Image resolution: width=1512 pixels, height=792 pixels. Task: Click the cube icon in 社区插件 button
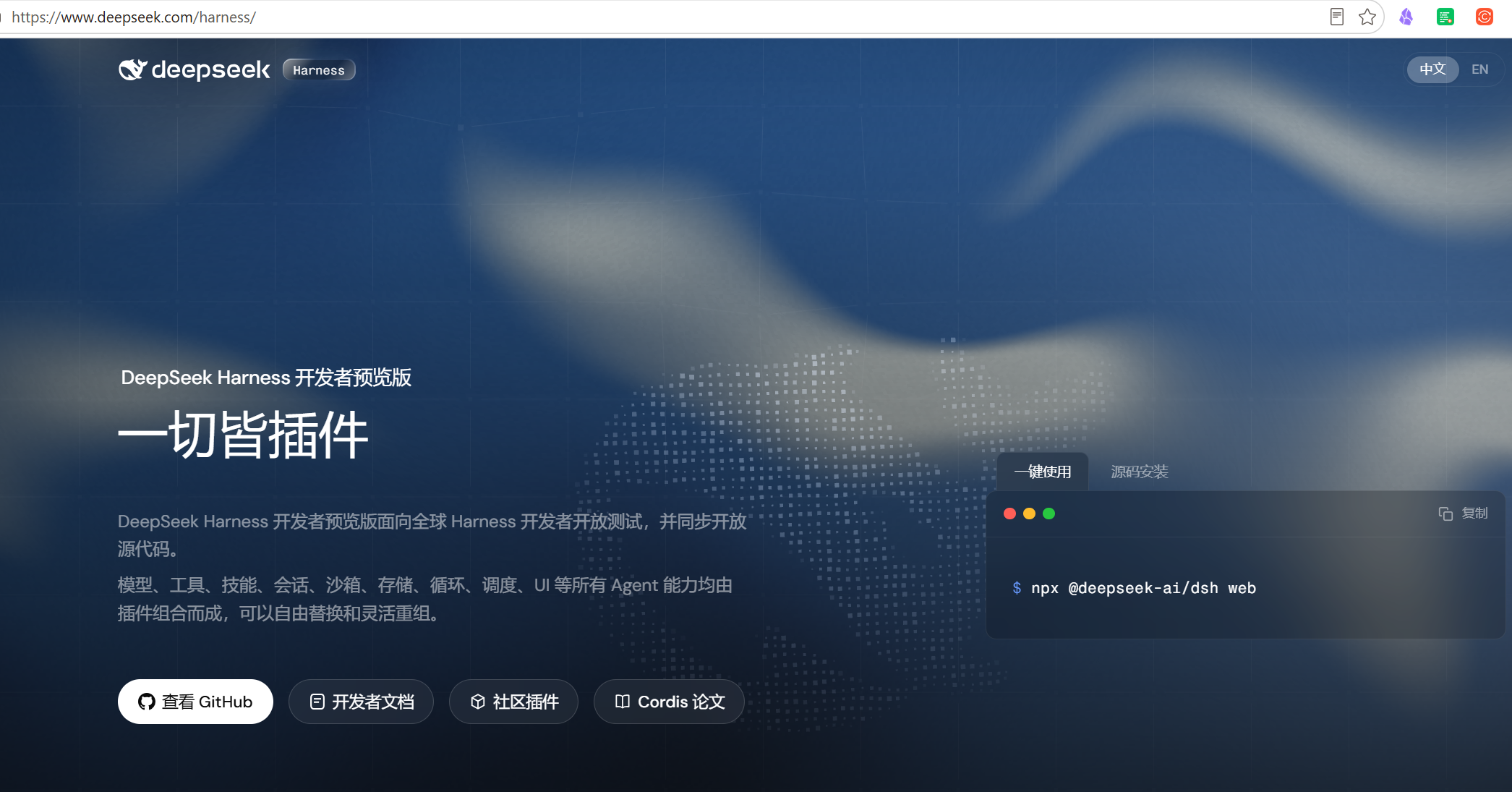click(477, 702)
